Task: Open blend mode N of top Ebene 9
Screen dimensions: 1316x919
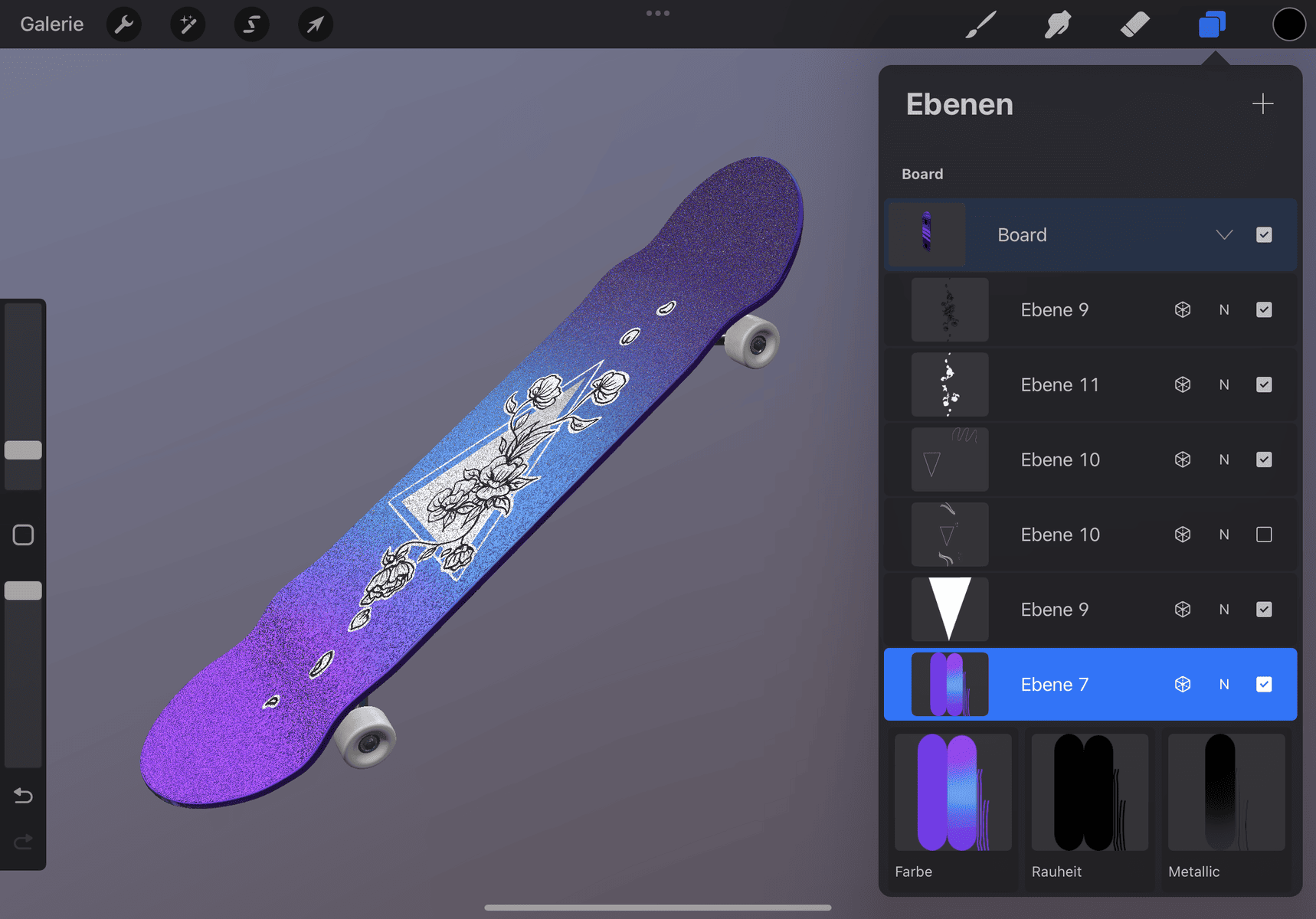Action: click(1224, 309)
